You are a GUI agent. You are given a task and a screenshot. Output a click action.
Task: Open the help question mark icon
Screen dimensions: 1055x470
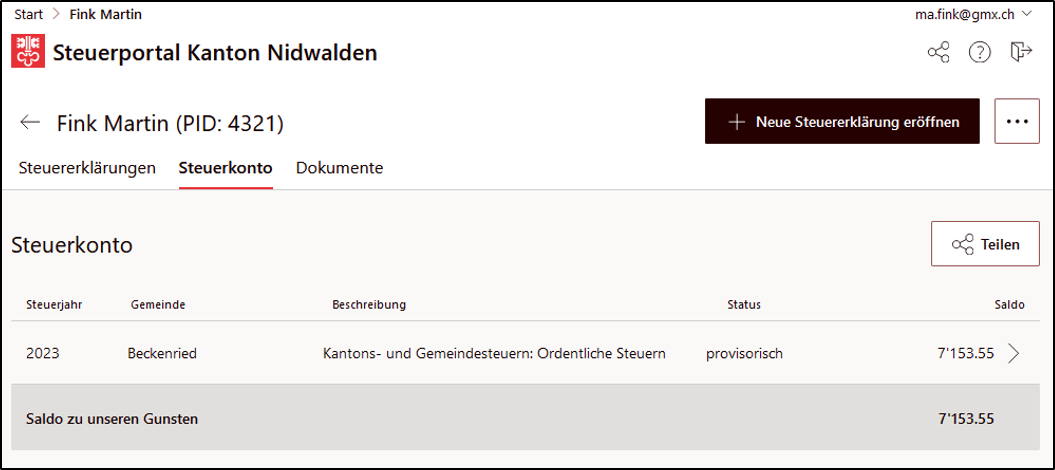[980, 52]
